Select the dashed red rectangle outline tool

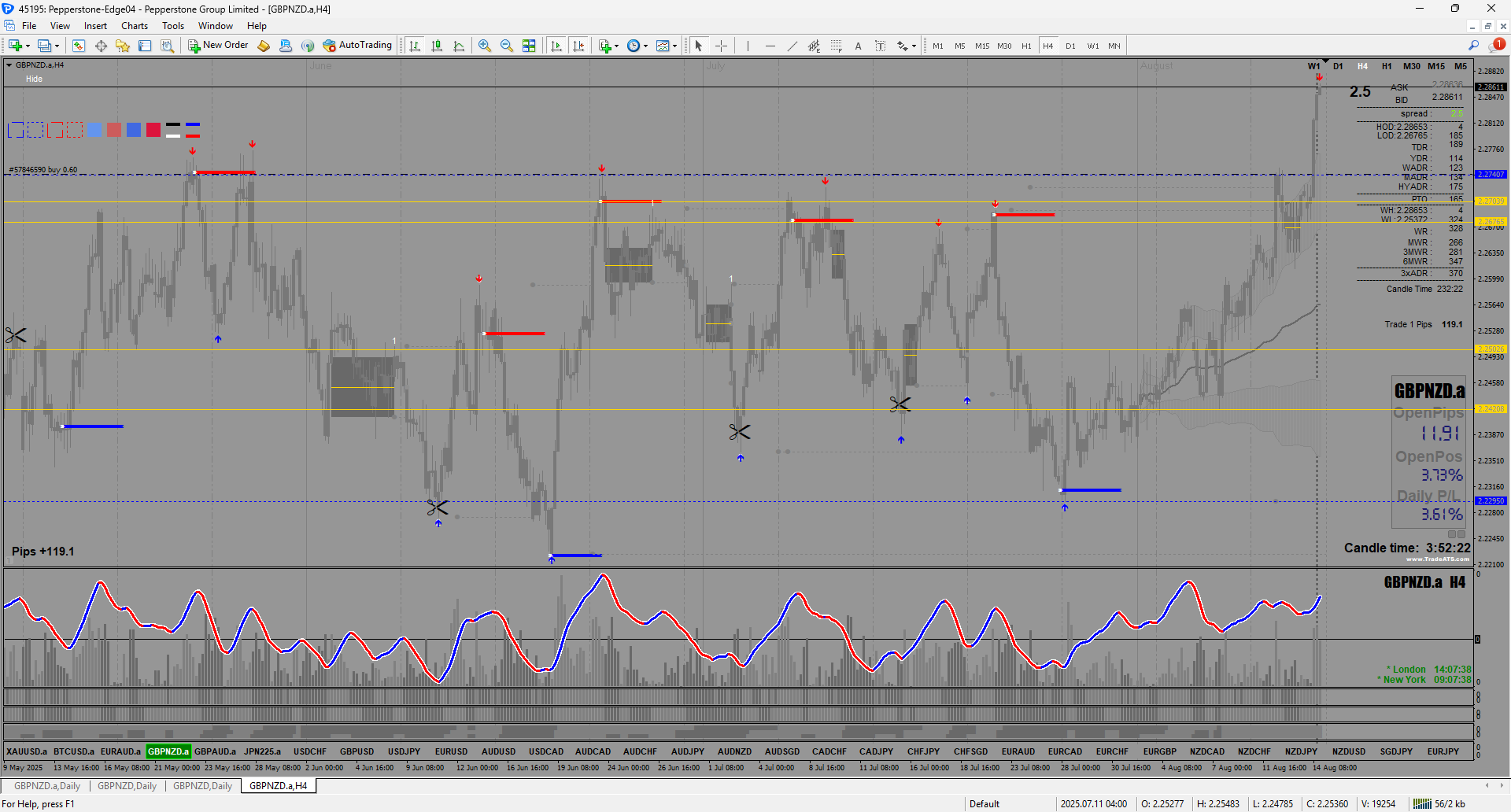pyautogui.click(x=75, y=130)
